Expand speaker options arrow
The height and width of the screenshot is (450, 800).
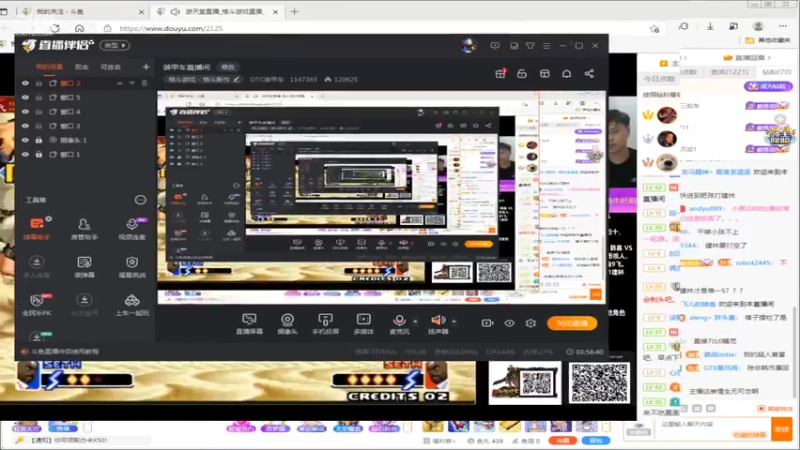pos(454,321)
